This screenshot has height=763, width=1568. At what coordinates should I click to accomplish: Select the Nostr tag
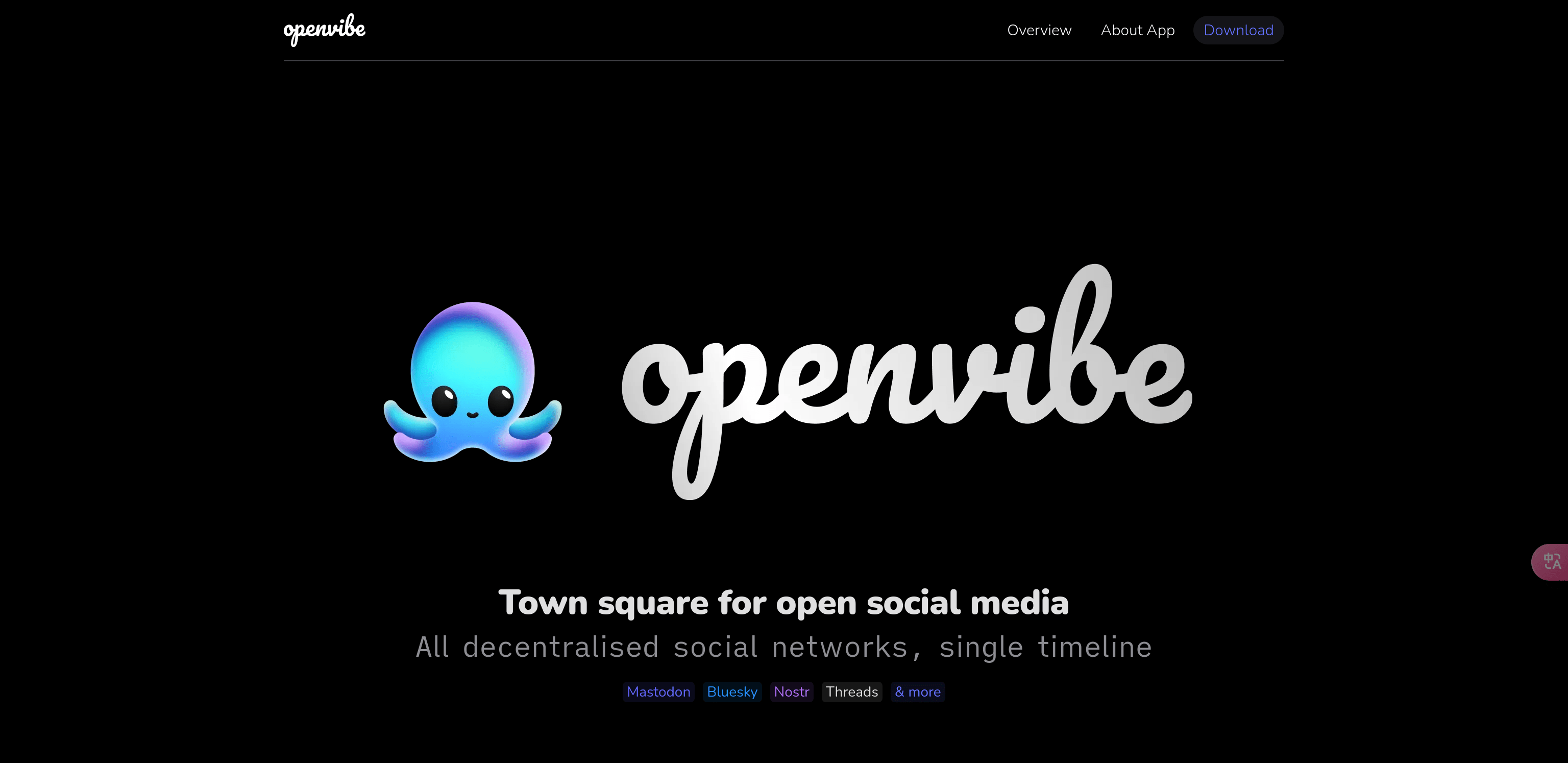pyautogui.click(x=791, y=692)
